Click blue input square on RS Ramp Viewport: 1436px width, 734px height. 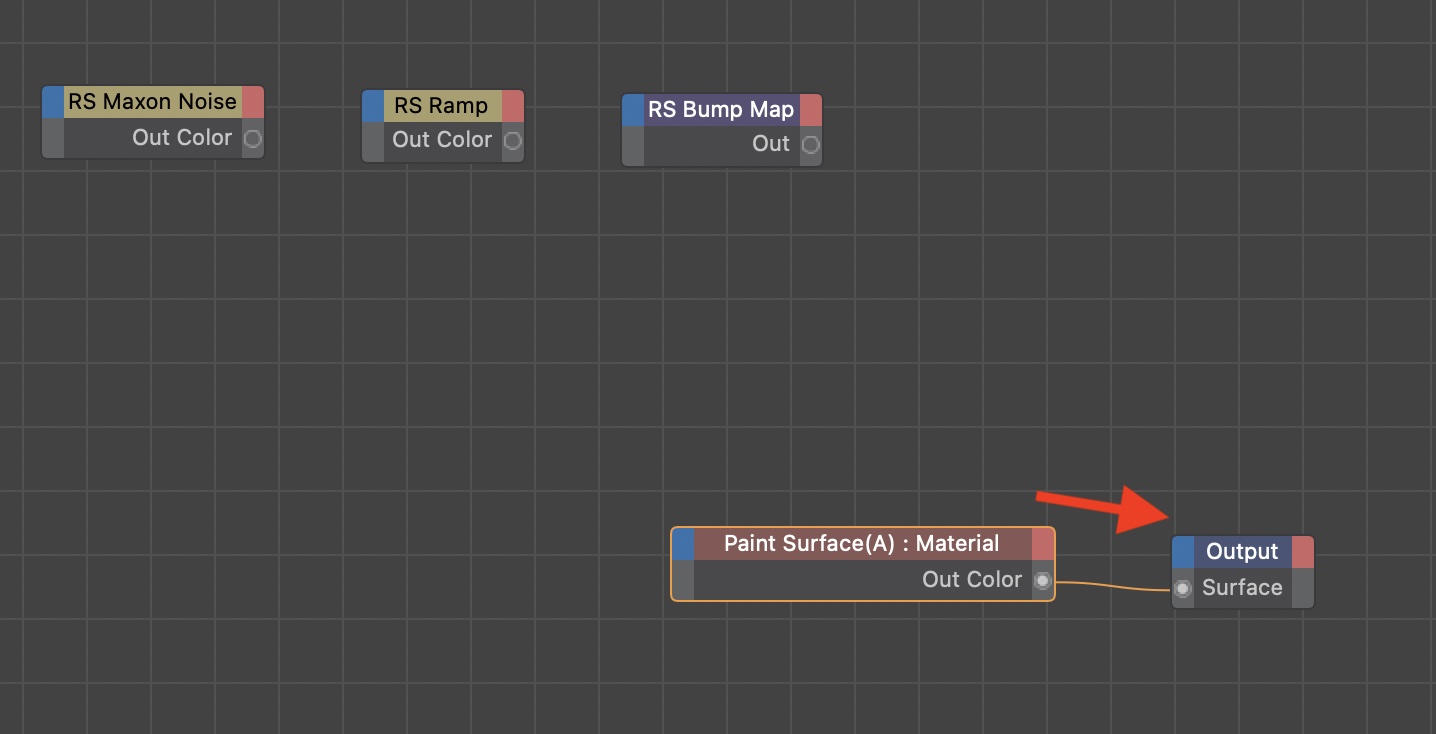[x=373, y=106]
